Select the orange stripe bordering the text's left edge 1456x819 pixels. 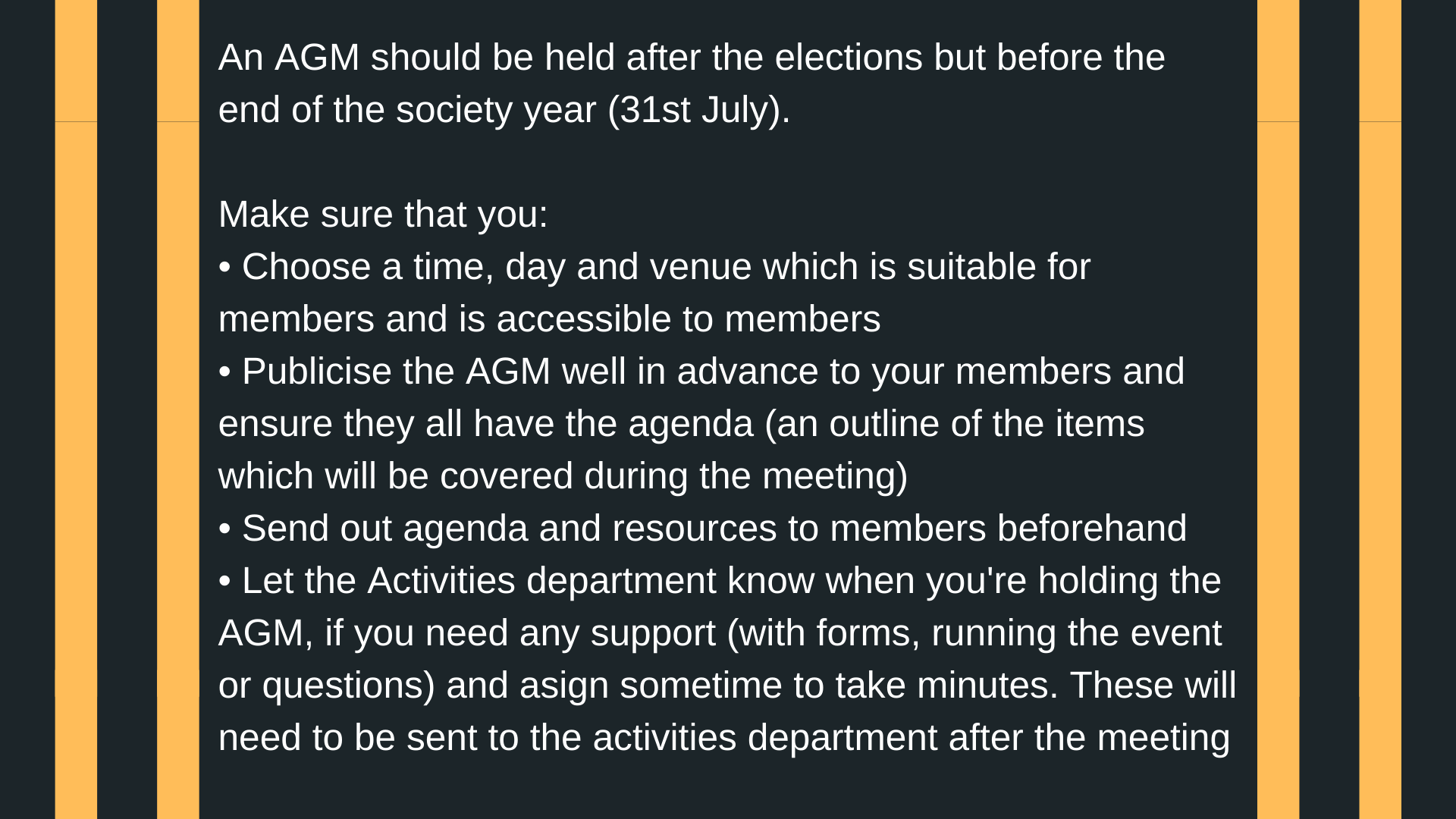click(x=178, y=409)
